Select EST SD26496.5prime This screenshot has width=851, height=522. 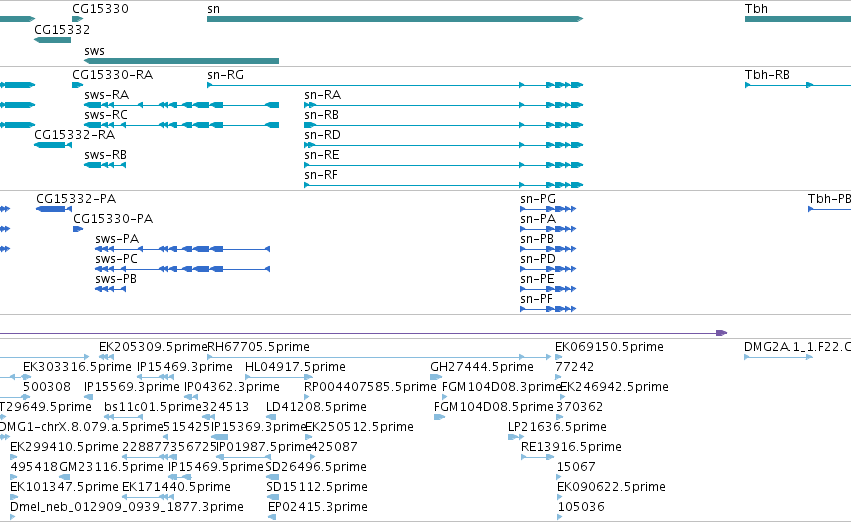pyautogui.click(x=272, y=478)
